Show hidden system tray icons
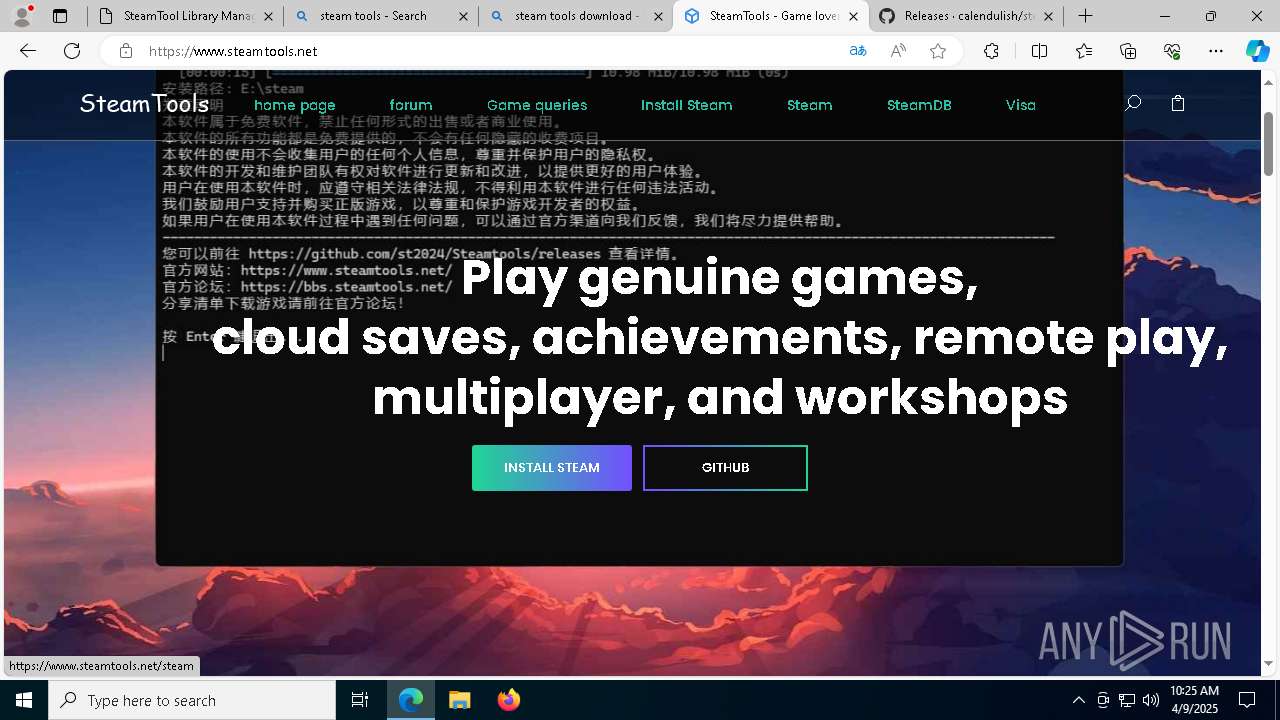The image size is (1280, 720). pyautogui.click(x=1078, y=700)
